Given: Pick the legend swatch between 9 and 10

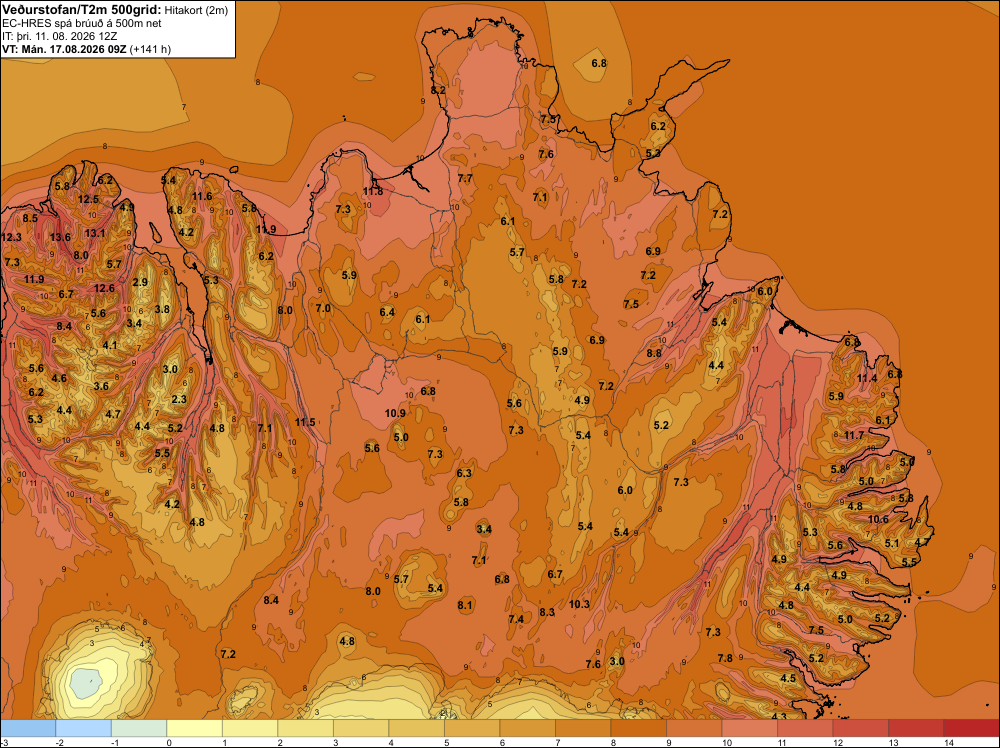Looking at the screenshot, I should point(694,728).
